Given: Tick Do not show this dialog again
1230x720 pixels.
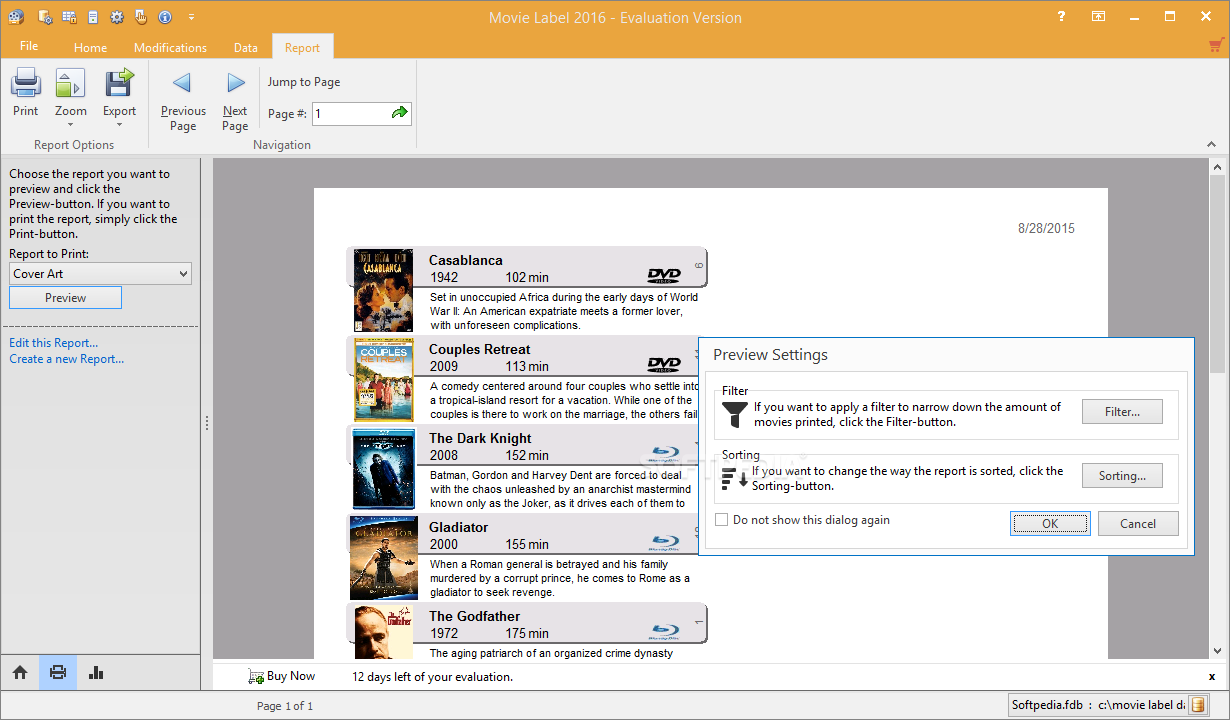Looking at the screenshot, I should click(x=722, y=520).
